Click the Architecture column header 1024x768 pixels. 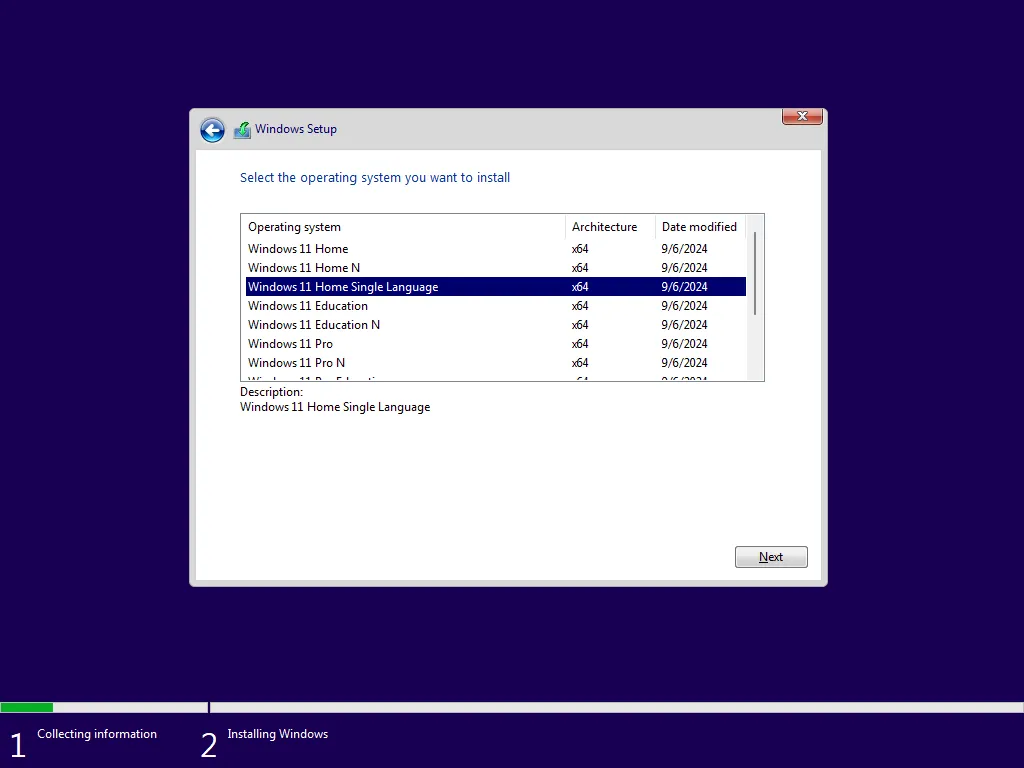606,226
